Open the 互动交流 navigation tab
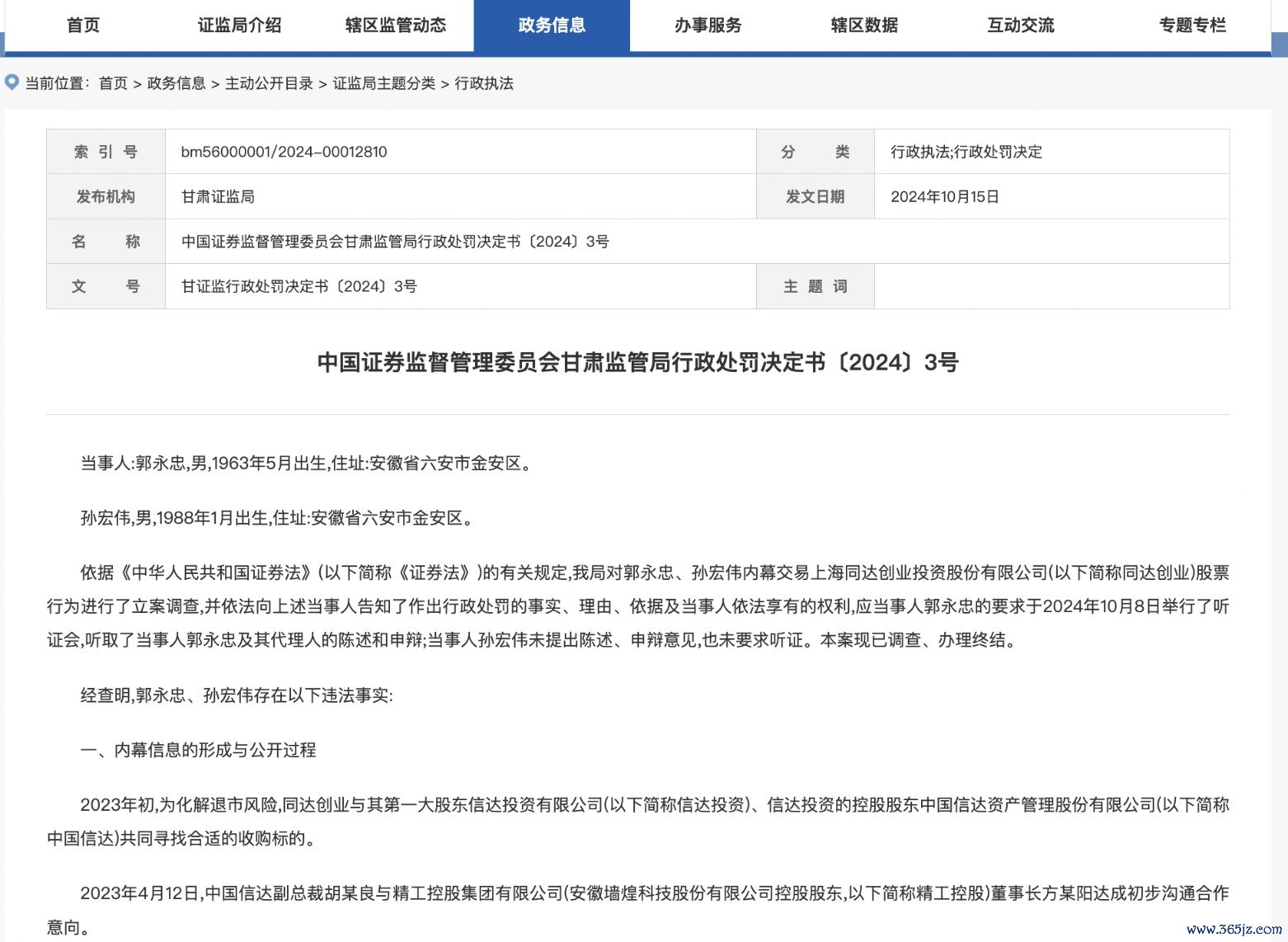This screenshot has width=1288, height=942. [1021, 26]
